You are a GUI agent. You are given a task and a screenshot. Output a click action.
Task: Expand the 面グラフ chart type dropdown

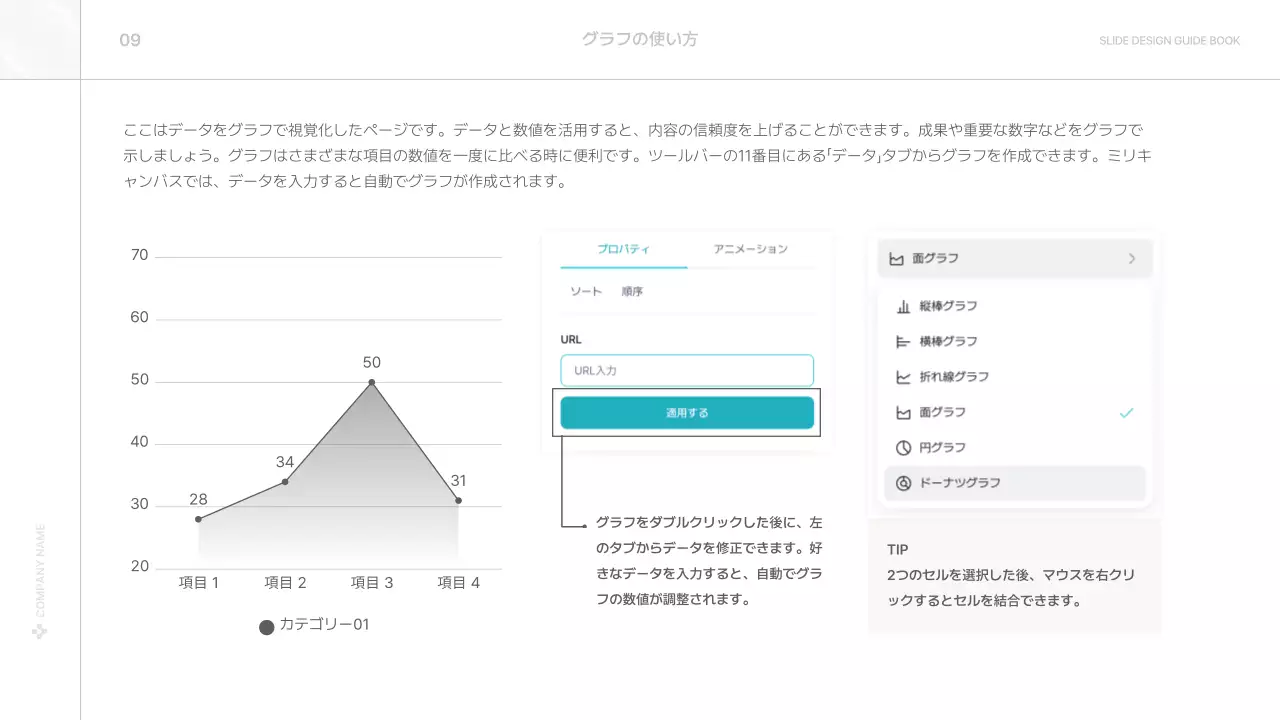1014,259
